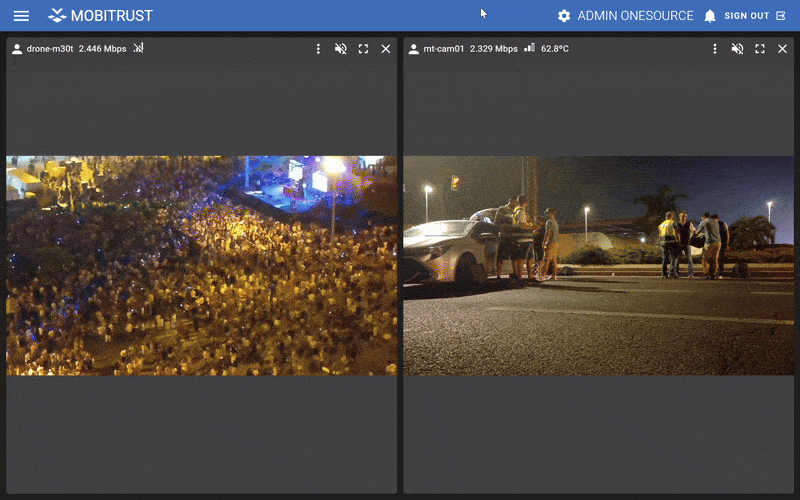This screenshot has height=500, width=800.
Task: Expand drone-m30t stream to fullscreen
Action: pyautogui.click(x=363, y=49)
